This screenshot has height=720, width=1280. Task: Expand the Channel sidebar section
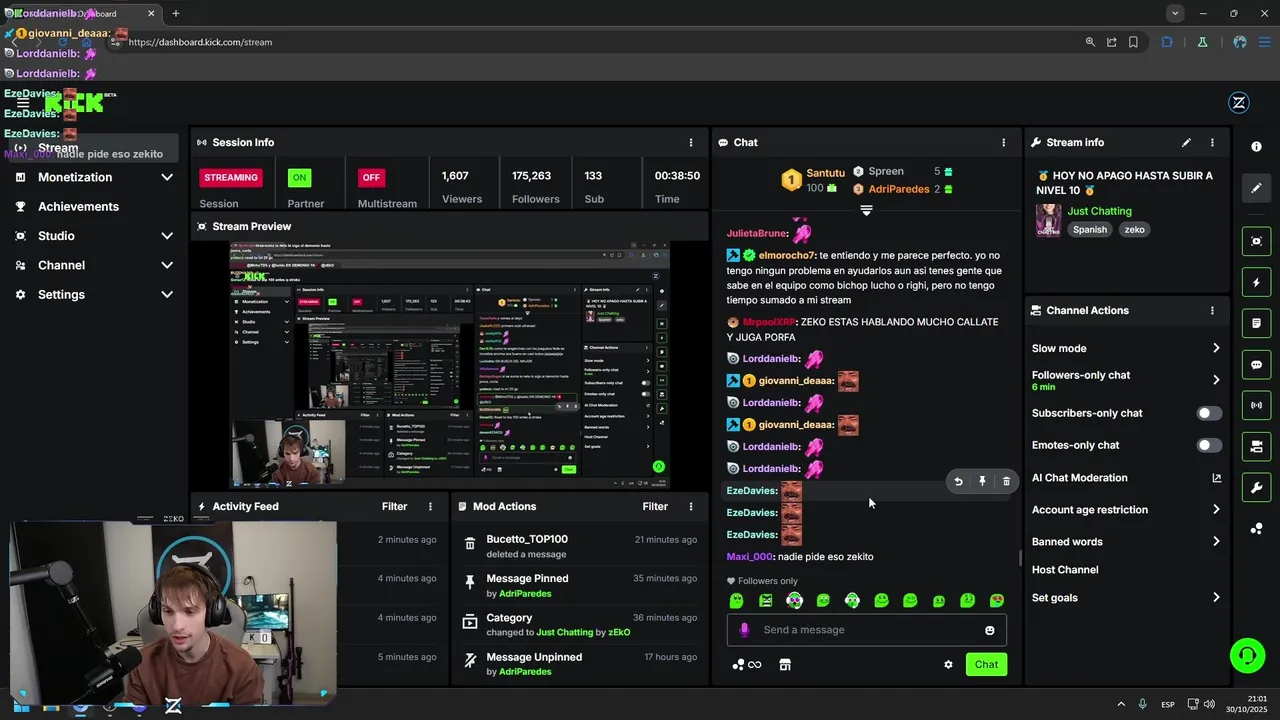pyautogui.click(x=167, y=265)
